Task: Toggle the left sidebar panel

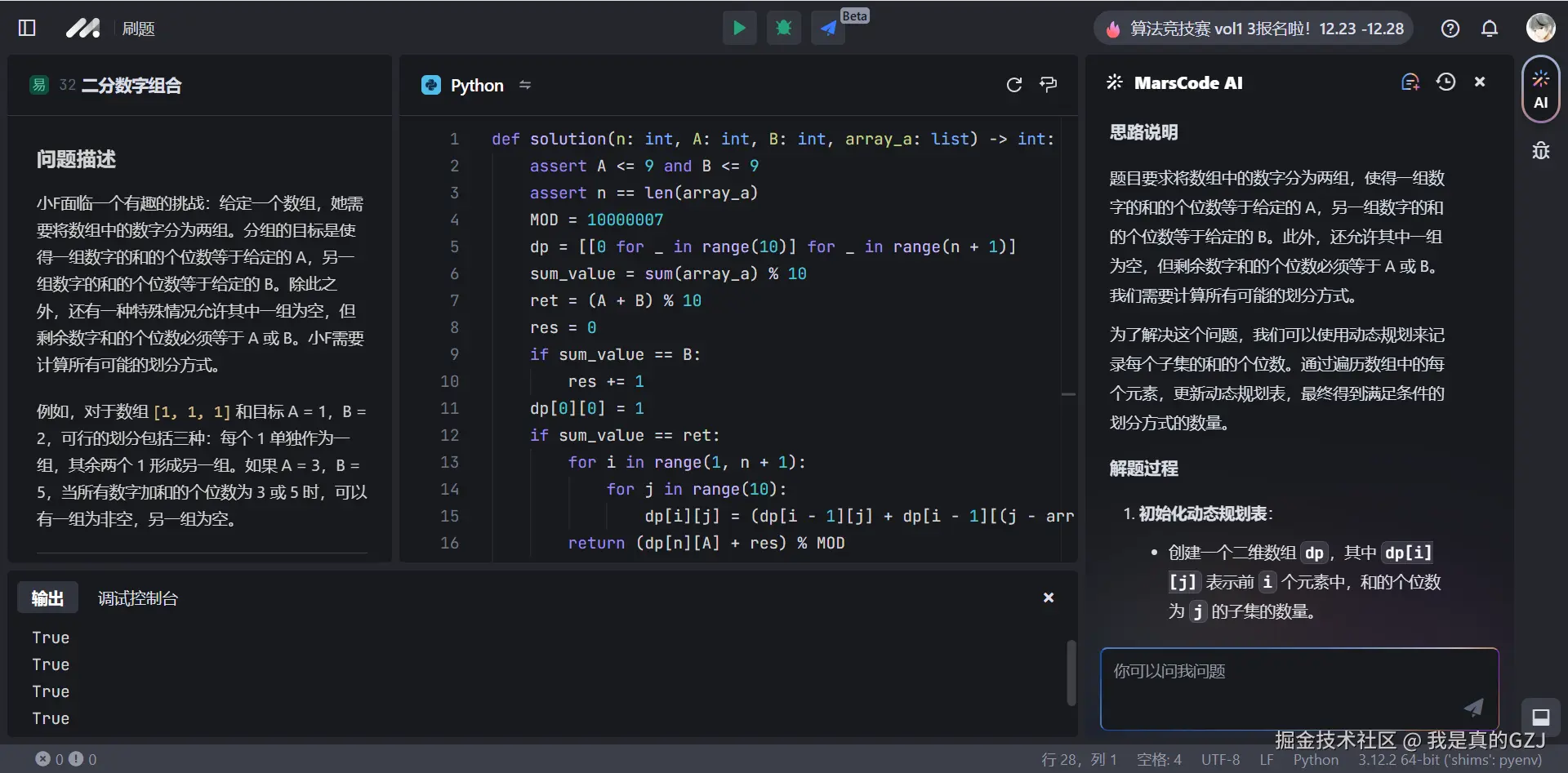Action: 27,27
